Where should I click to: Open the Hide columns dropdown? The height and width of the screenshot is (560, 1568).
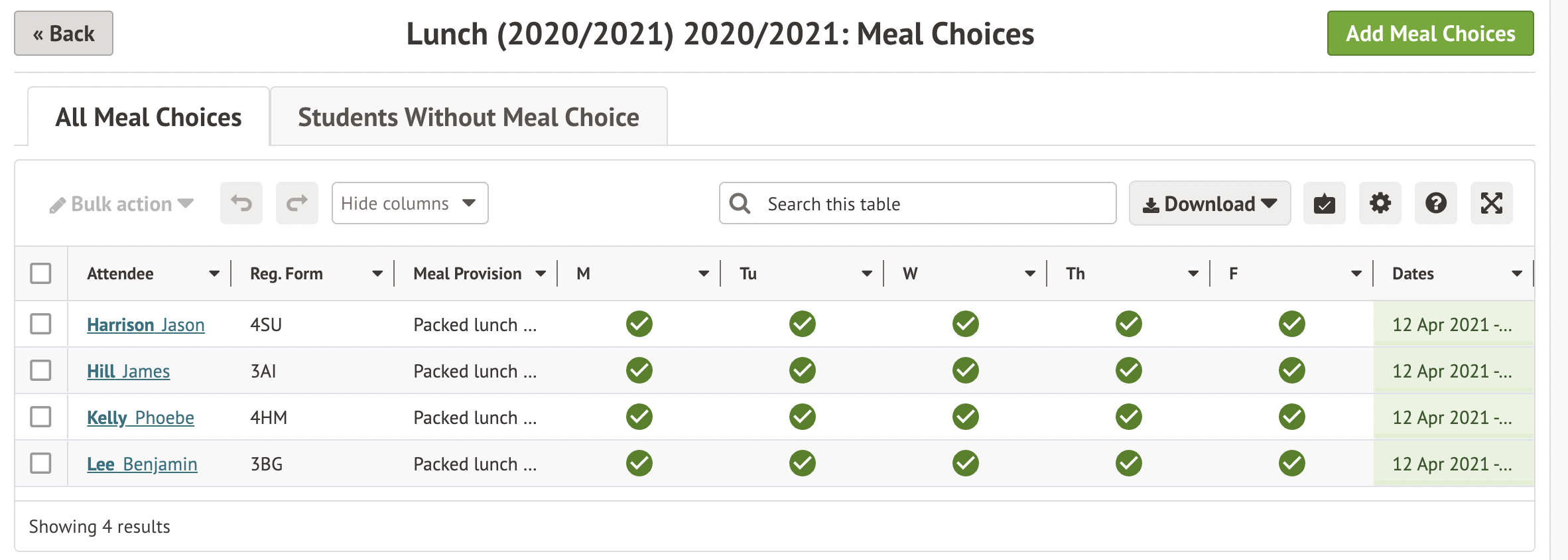[x=409, y=203]
